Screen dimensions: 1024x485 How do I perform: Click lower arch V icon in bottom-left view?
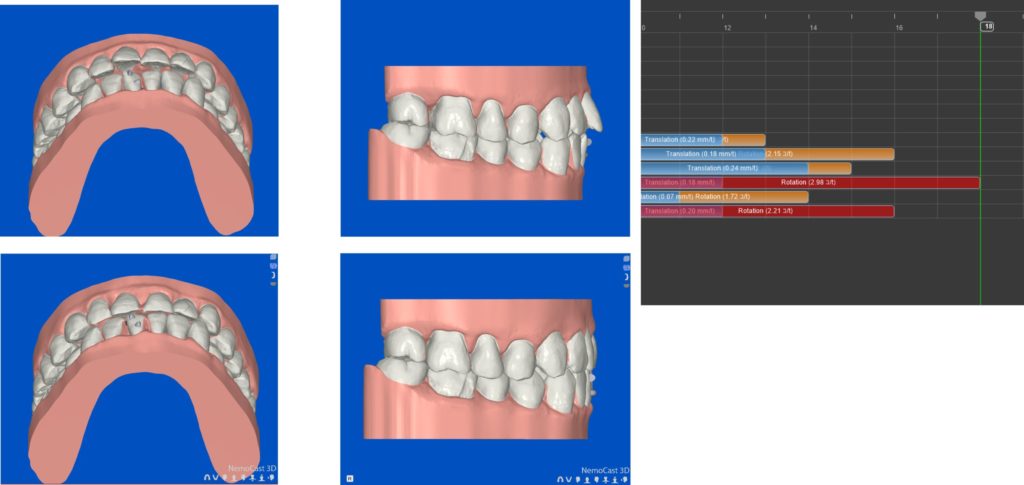[x=215, y=478]
